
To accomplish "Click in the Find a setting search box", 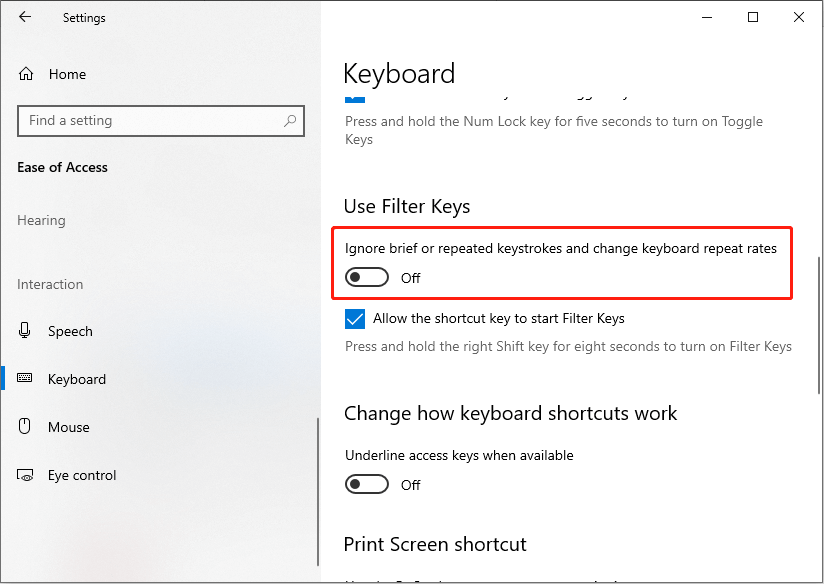I will pyautogui.click(x=161, y=121).
